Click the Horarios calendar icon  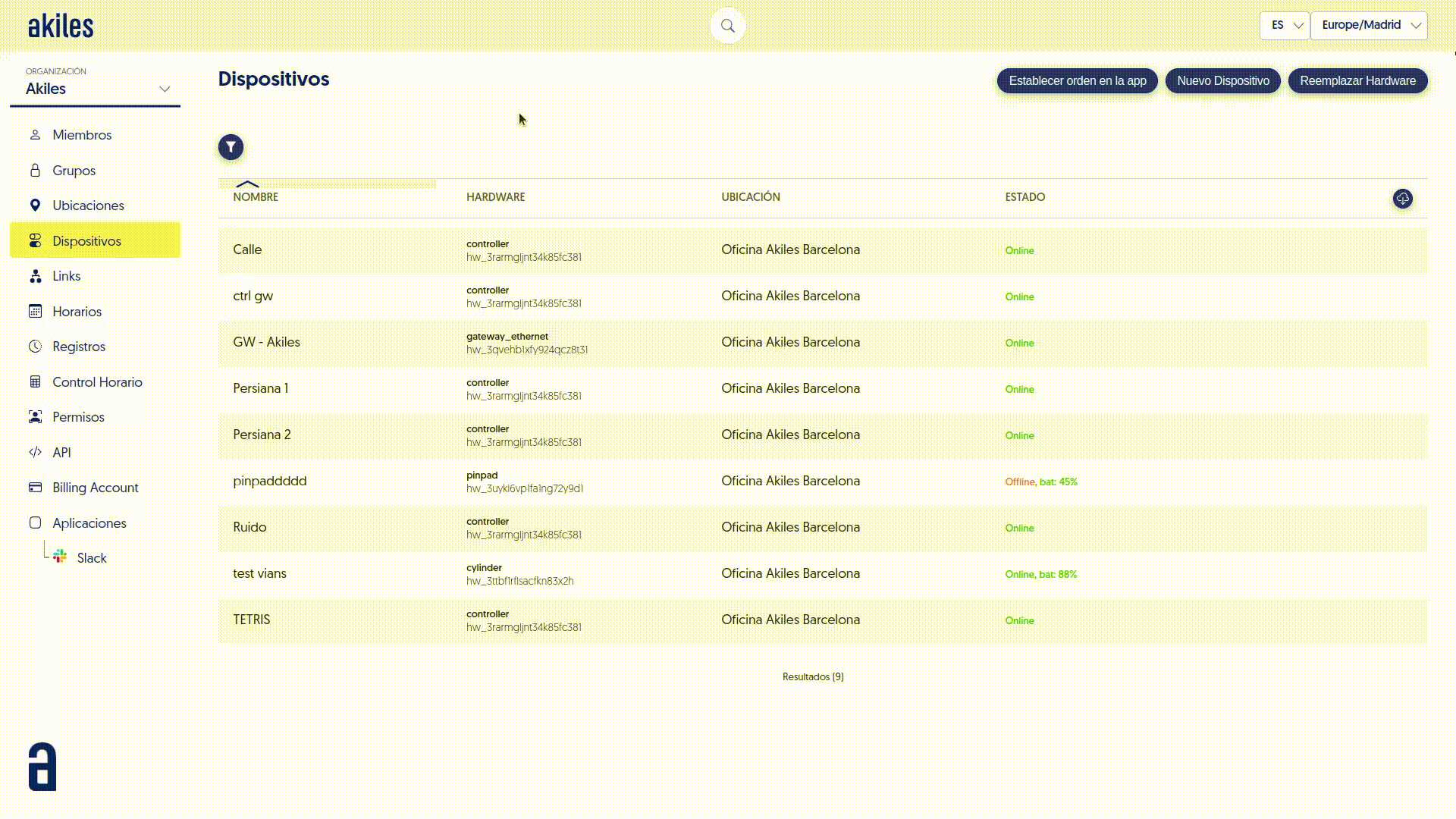coord(35,312)
